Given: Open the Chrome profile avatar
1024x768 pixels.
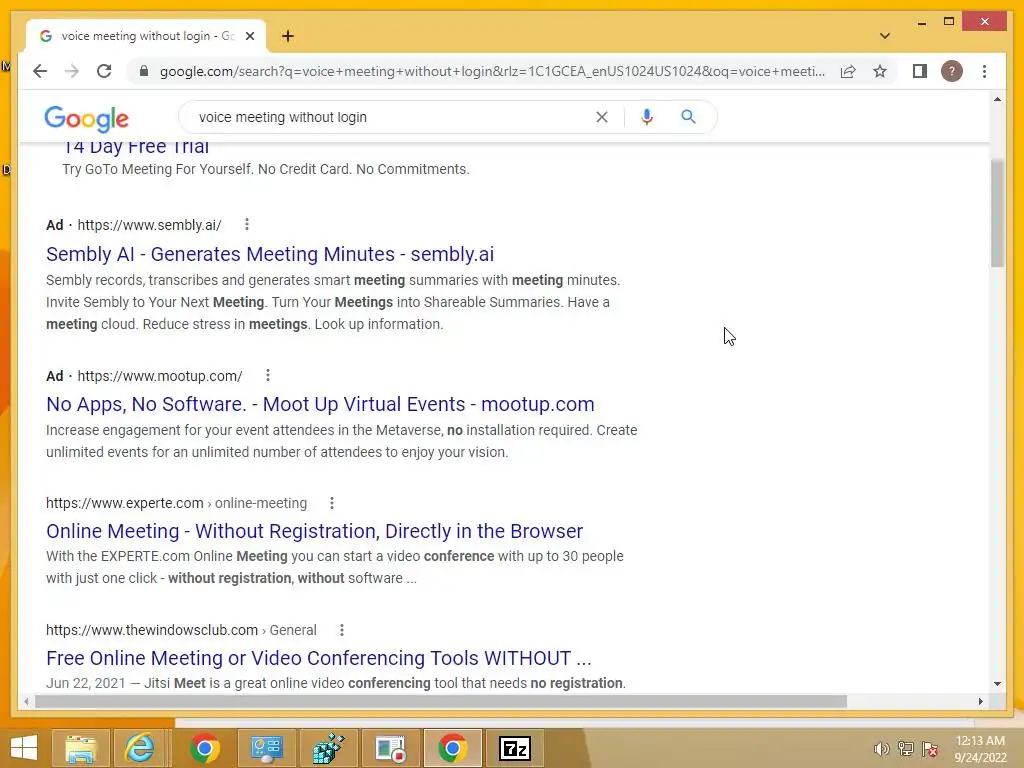Looking at the screenshot, I should [x=952, y=71].
